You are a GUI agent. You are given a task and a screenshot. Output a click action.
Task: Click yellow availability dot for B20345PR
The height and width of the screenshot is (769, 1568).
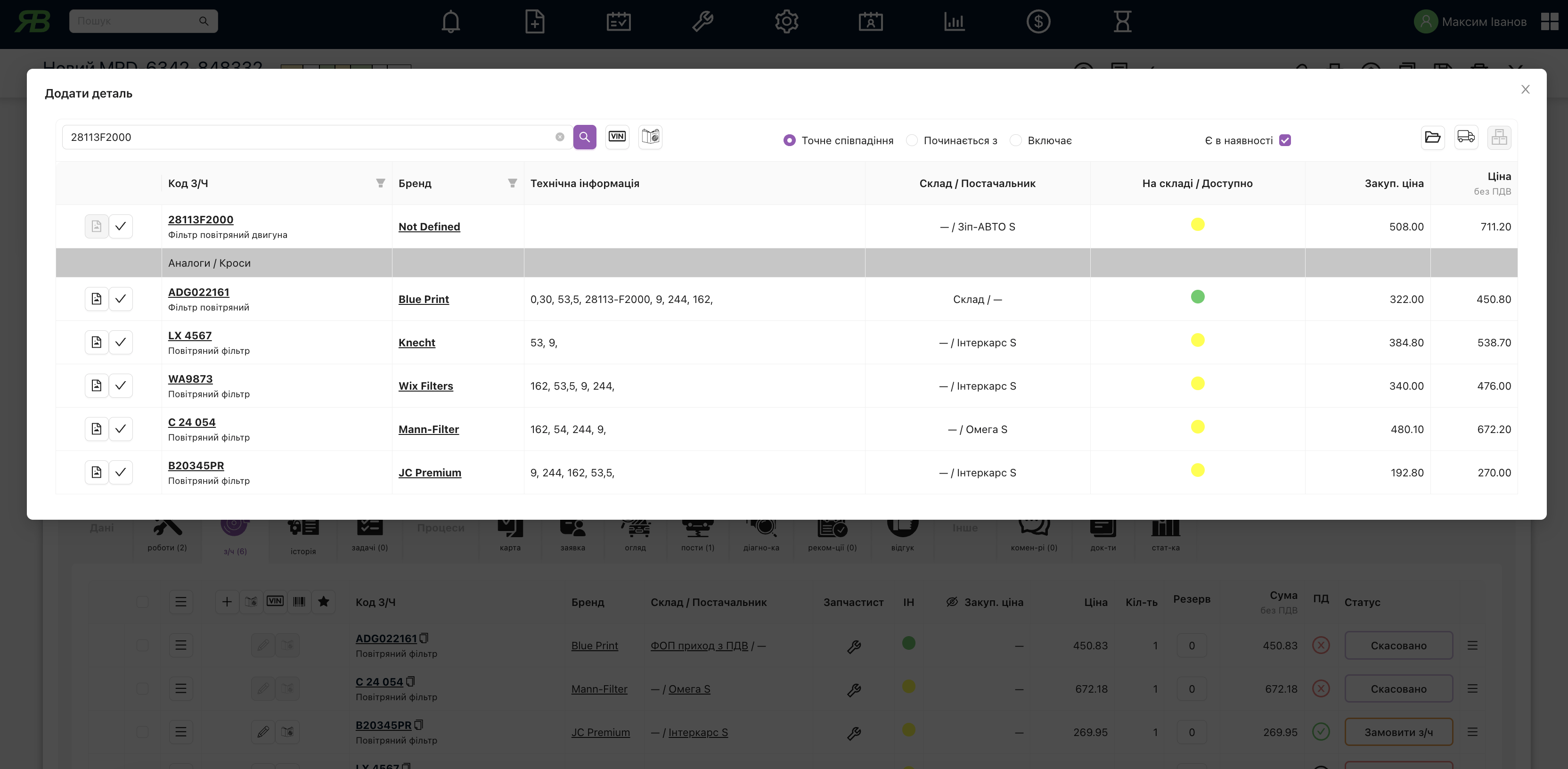(x=1197, y=470)
